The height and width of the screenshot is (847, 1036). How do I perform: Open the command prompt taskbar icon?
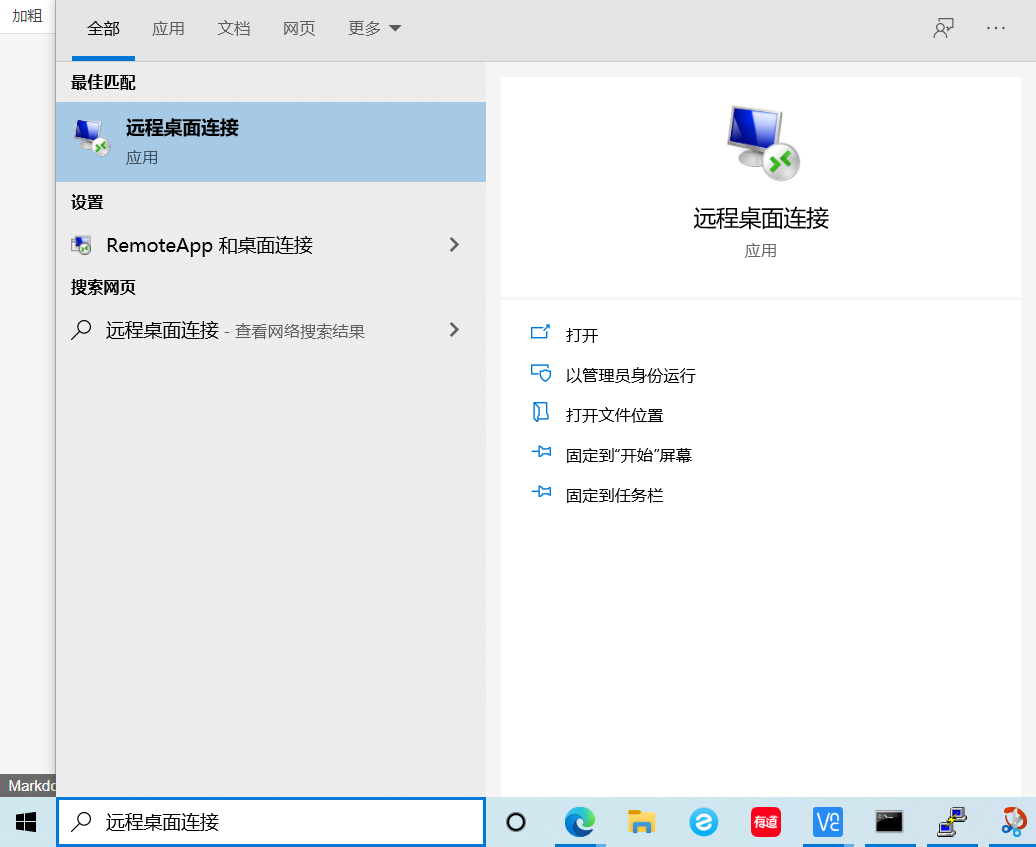(889, 822)
